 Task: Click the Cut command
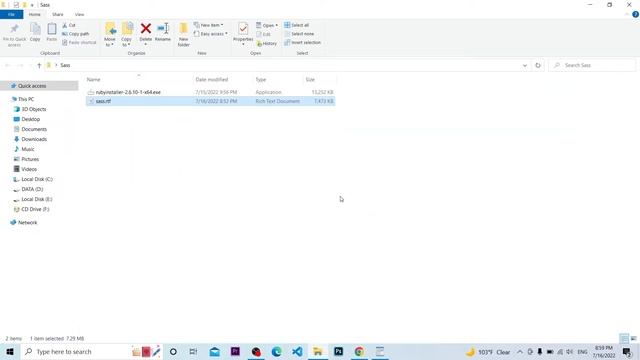pyautogui.click(x=69, y=25)
